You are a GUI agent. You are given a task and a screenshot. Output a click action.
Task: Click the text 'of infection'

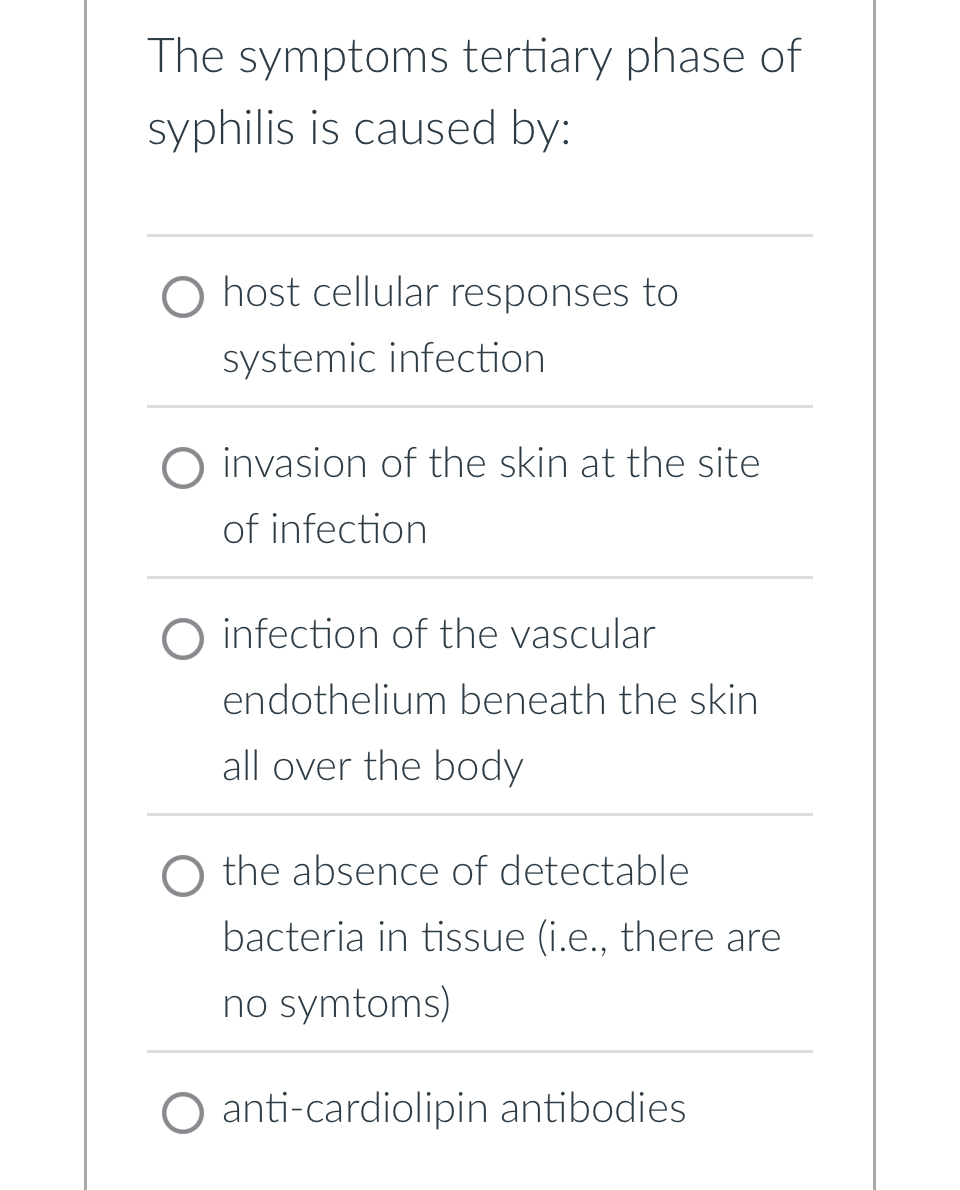click(x=324, y=529)
